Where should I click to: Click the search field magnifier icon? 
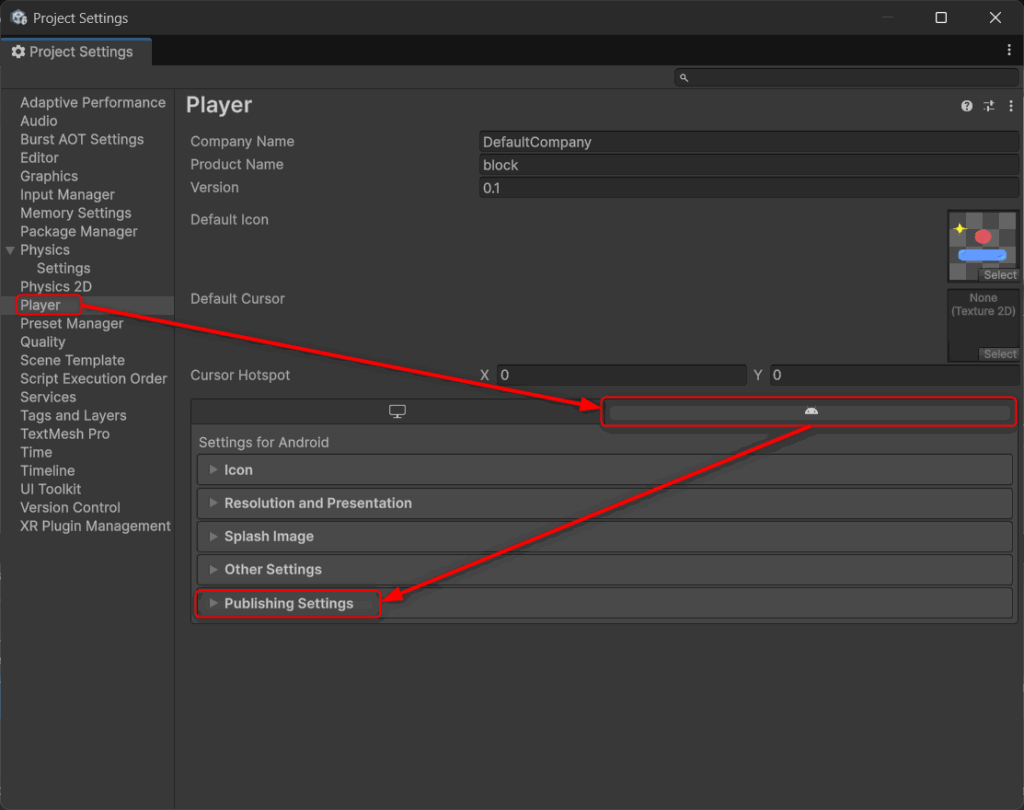coord(684,78)
